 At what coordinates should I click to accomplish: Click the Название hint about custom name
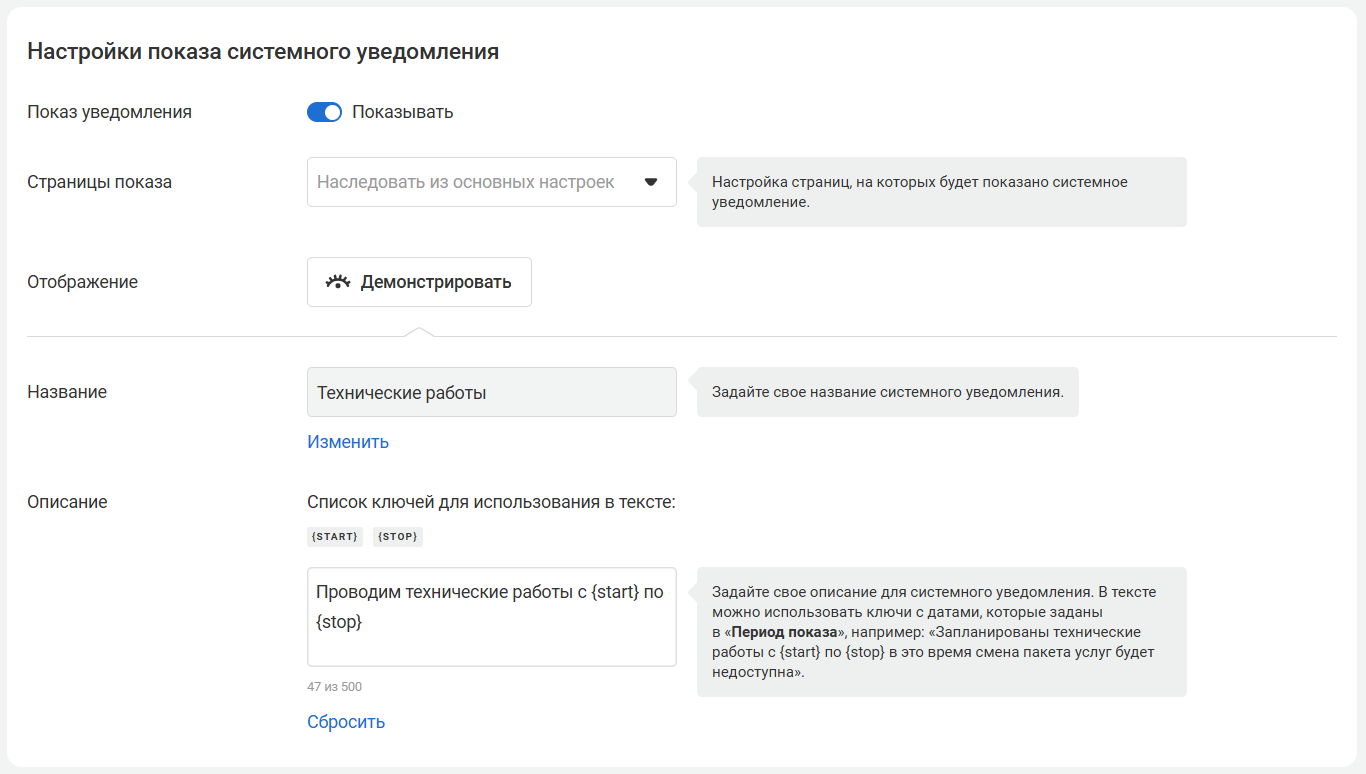coord(887,392)
